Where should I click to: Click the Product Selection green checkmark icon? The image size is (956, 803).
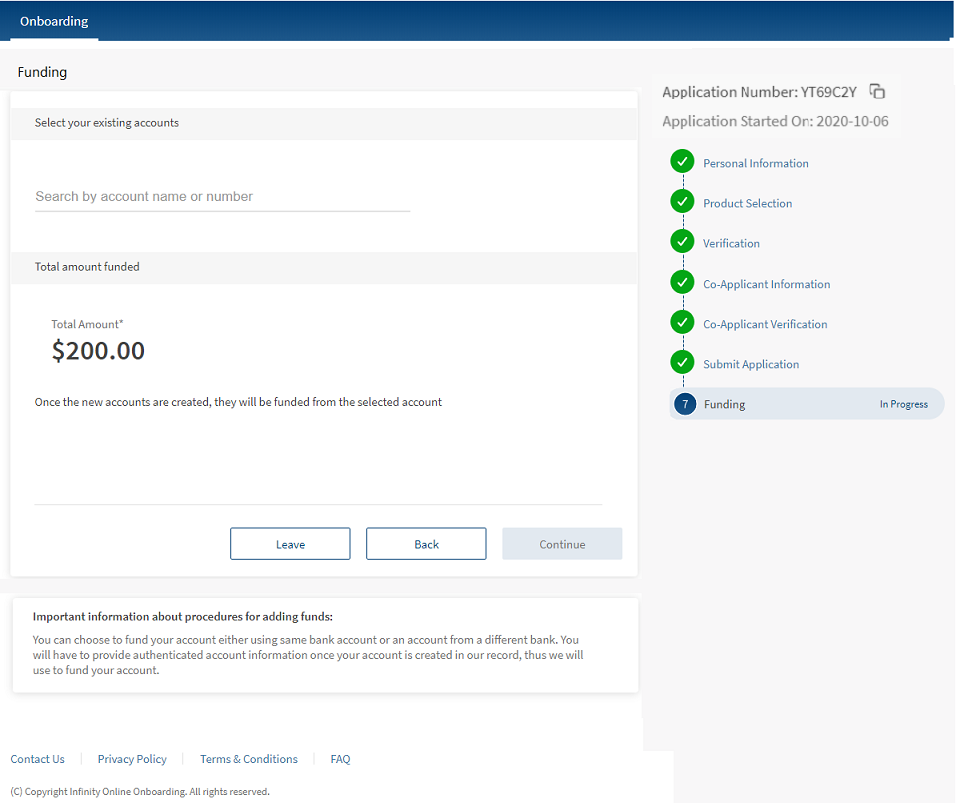[x=682, y=202]
